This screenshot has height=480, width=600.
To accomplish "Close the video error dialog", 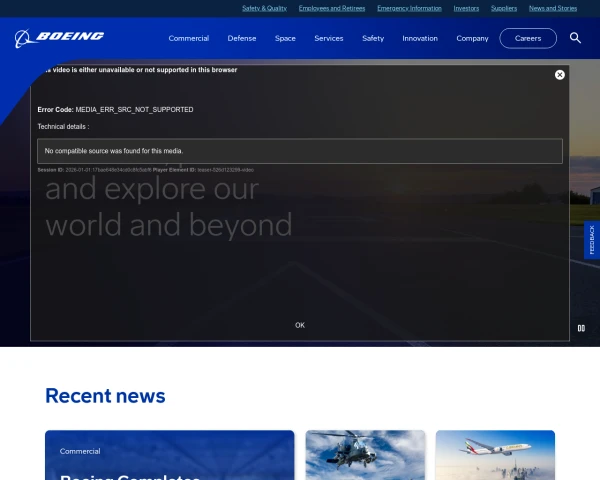I will point(559,75).
